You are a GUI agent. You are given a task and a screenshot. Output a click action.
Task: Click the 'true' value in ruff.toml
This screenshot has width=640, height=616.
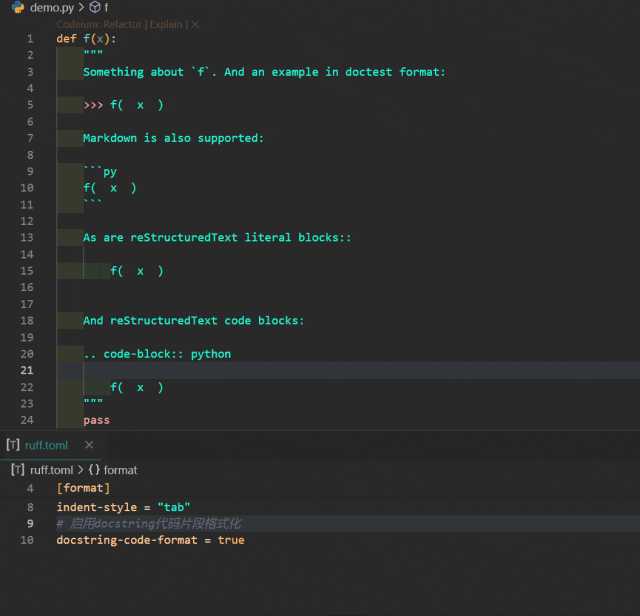pos(231,540)
